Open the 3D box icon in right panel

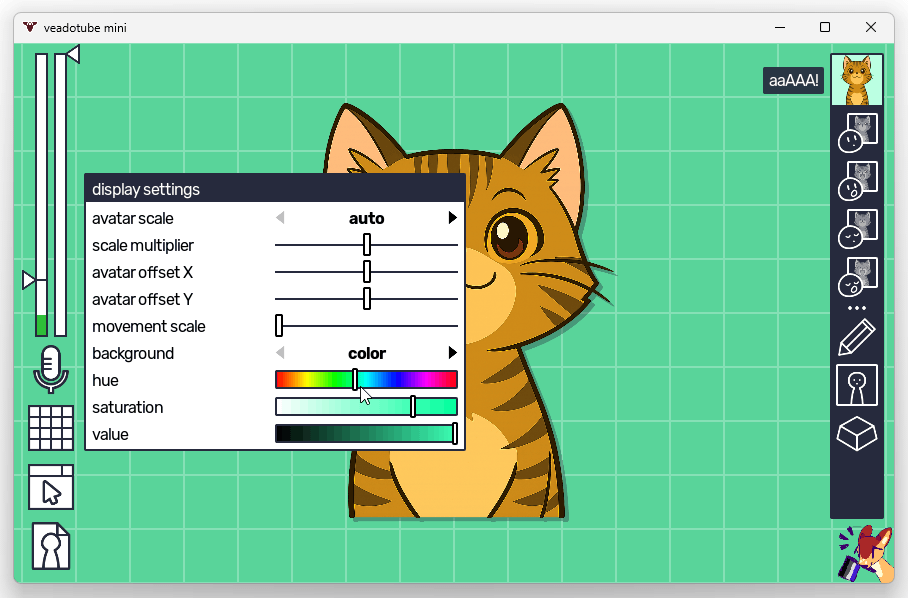857,434
